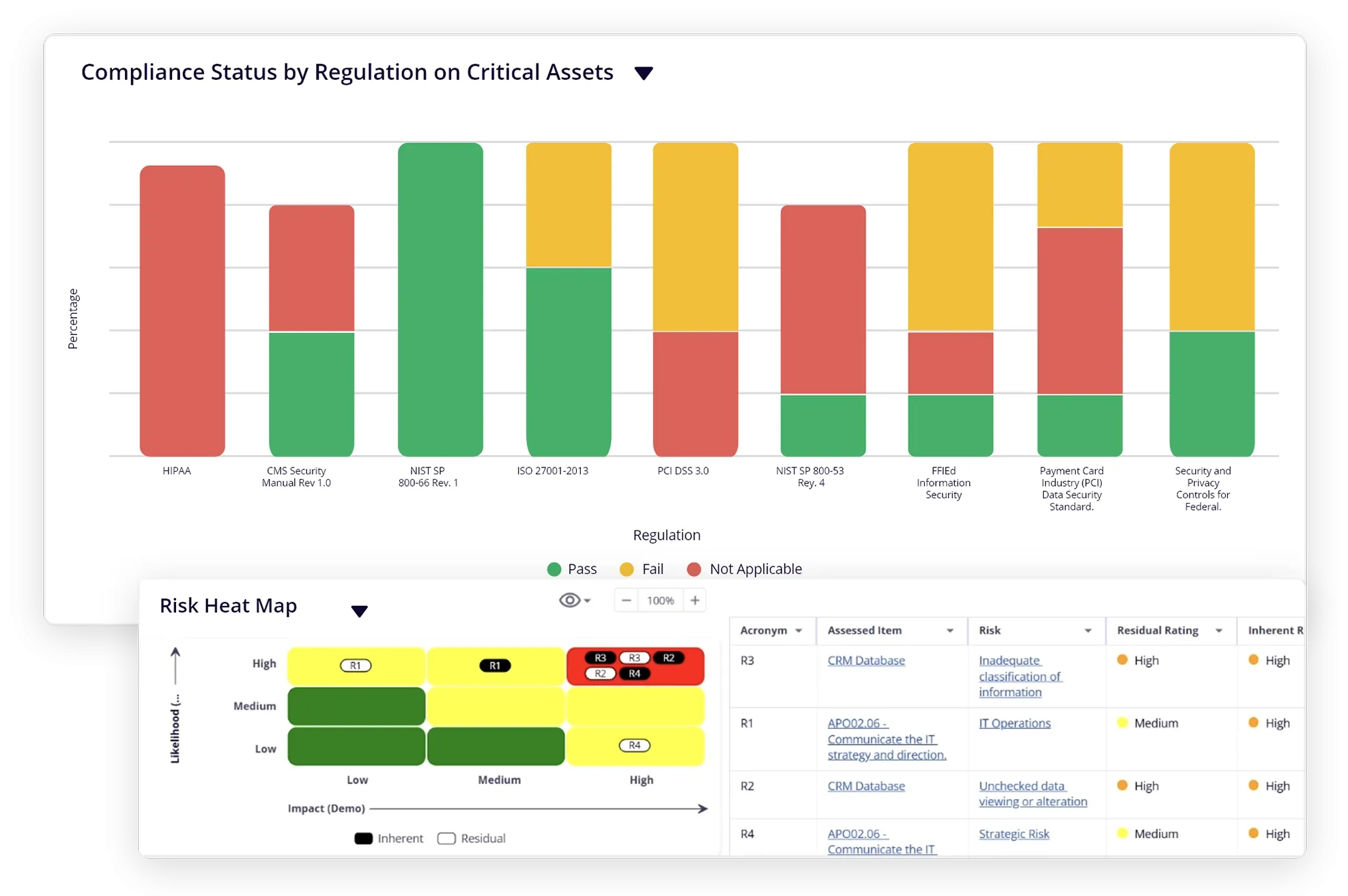Open the IT Operations risk link

[1014, 723]
